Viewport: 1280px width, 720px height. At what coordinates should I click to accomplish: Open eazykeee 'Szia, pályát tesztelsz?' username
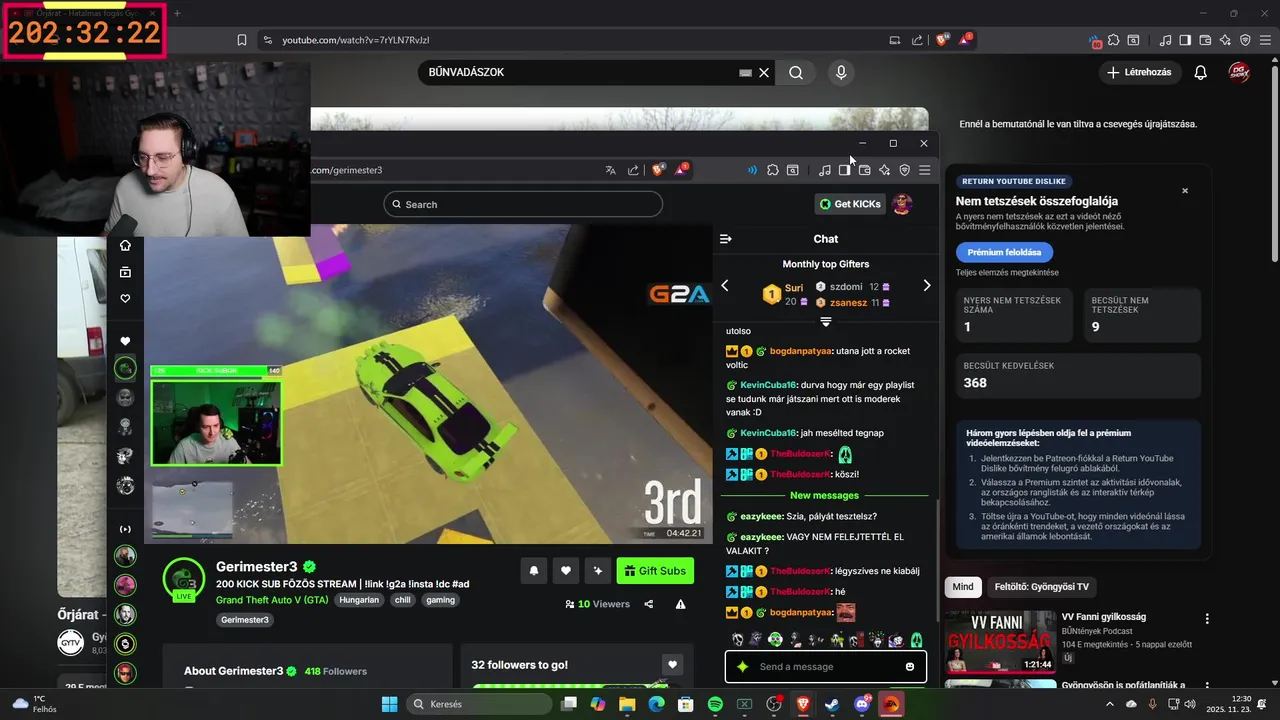762,516
